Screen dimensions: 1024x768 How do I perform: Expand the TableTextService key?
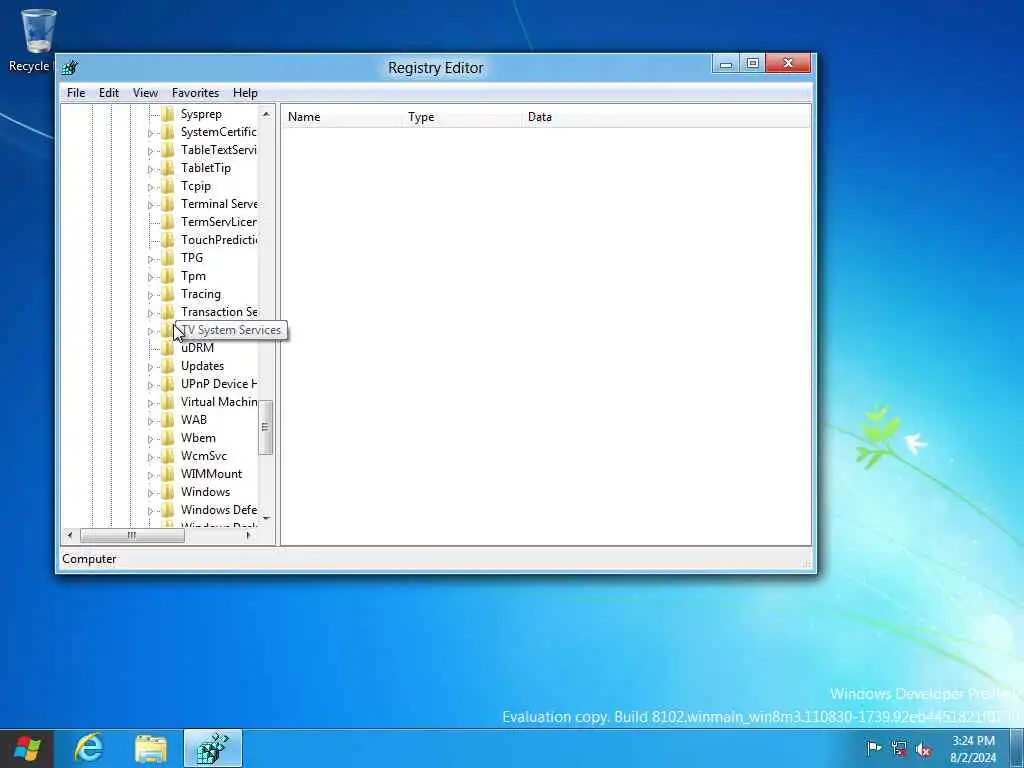click(150, 151)
